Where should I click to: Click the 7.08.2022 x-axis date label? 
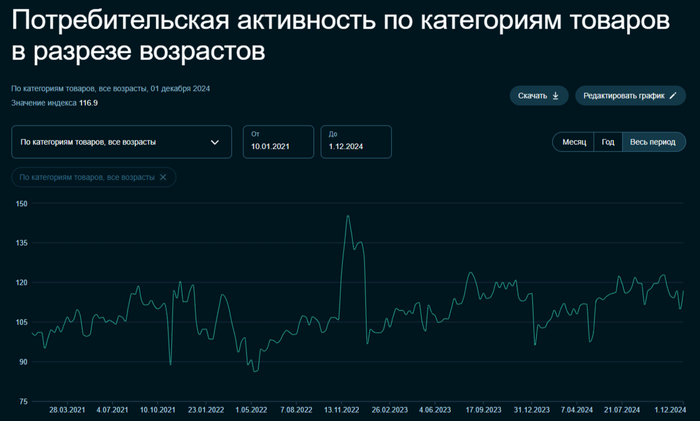[x=297, y=410]
